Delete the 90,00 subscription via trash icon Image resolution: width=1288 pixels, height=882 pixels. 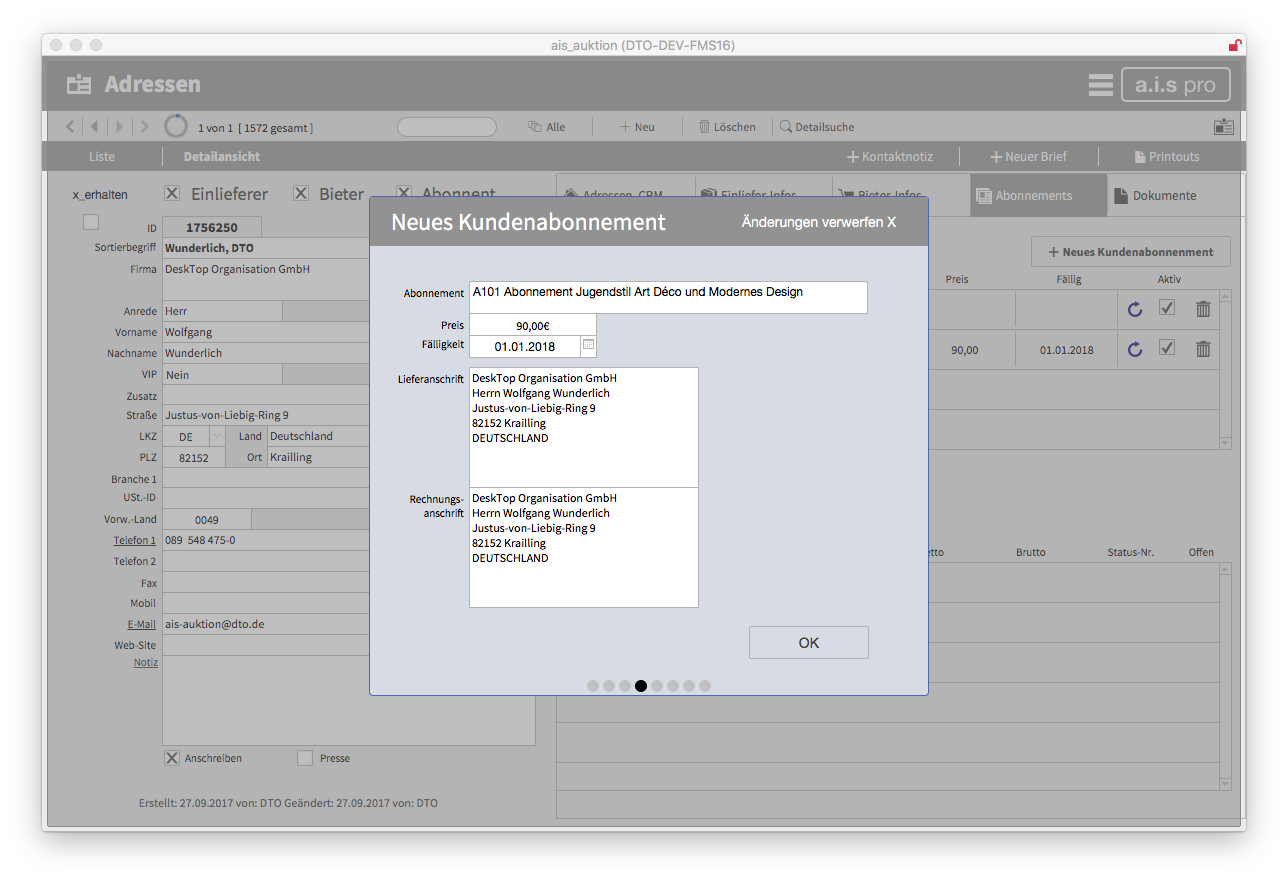1203,349
